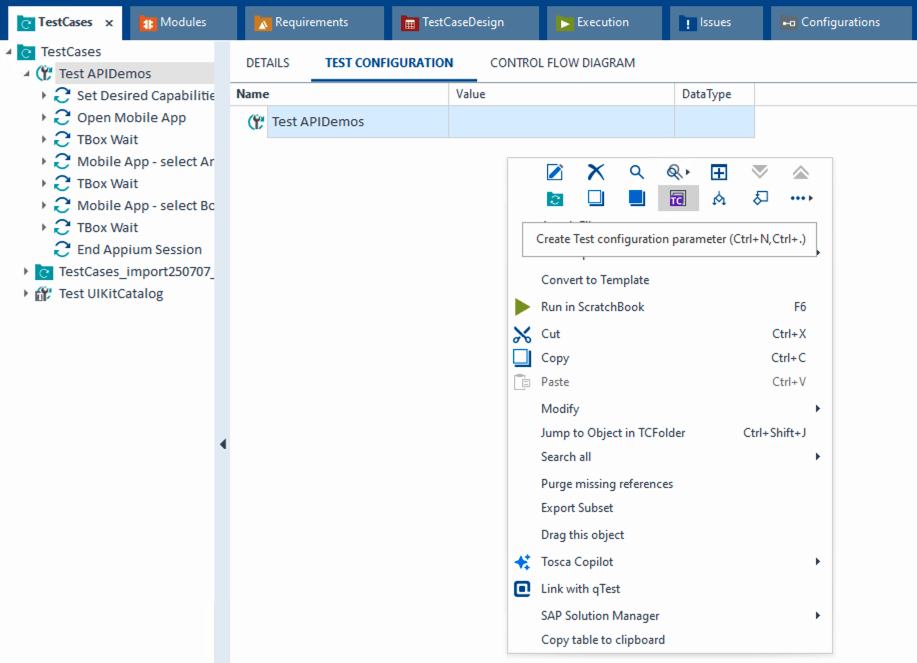Image resolution: width=917 pixels, height=663 pixels.
Task: Click the outlined copy squares icon
Action: 595,198
